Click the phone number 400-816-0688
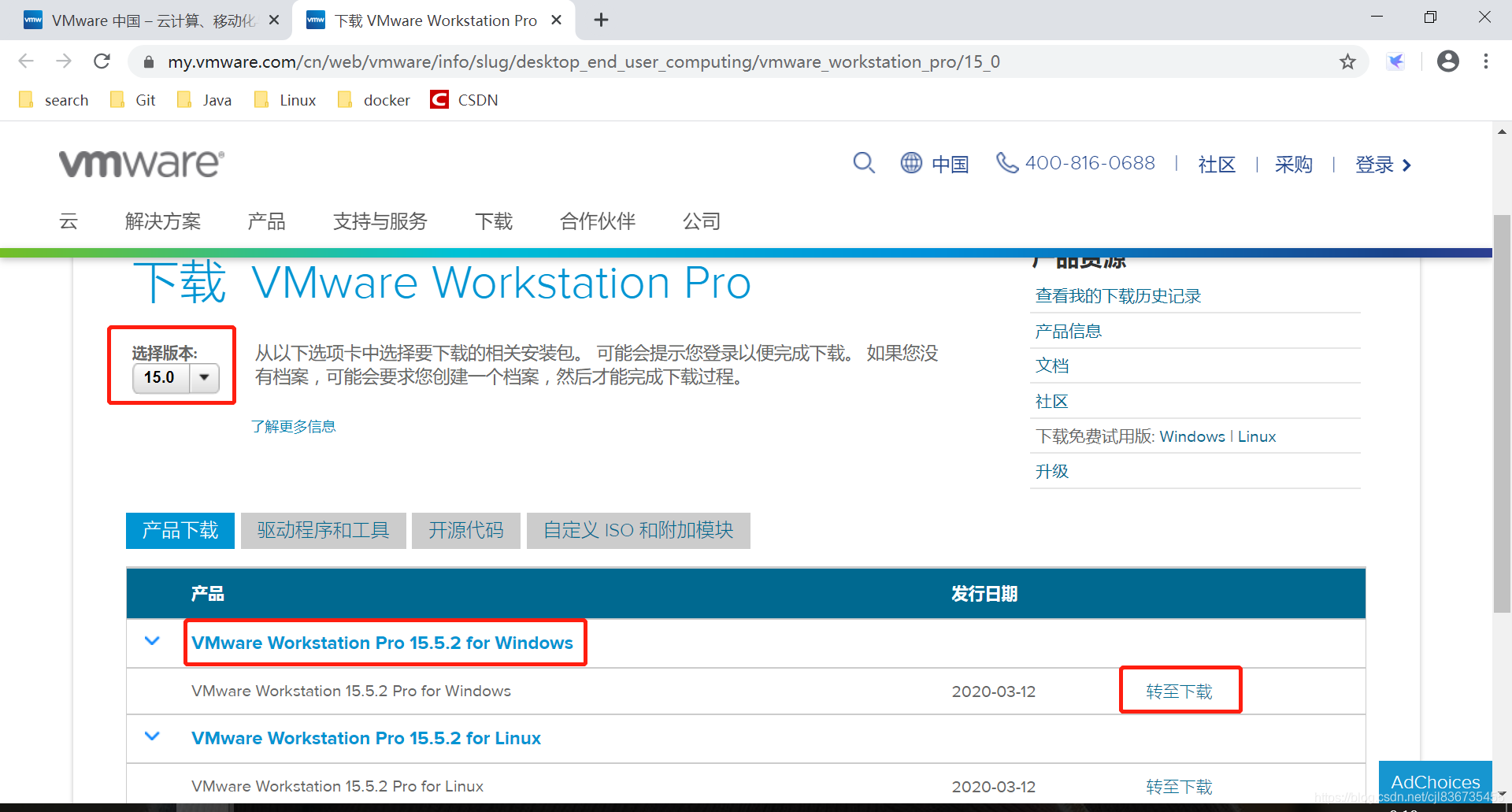 click(1076, 163)
